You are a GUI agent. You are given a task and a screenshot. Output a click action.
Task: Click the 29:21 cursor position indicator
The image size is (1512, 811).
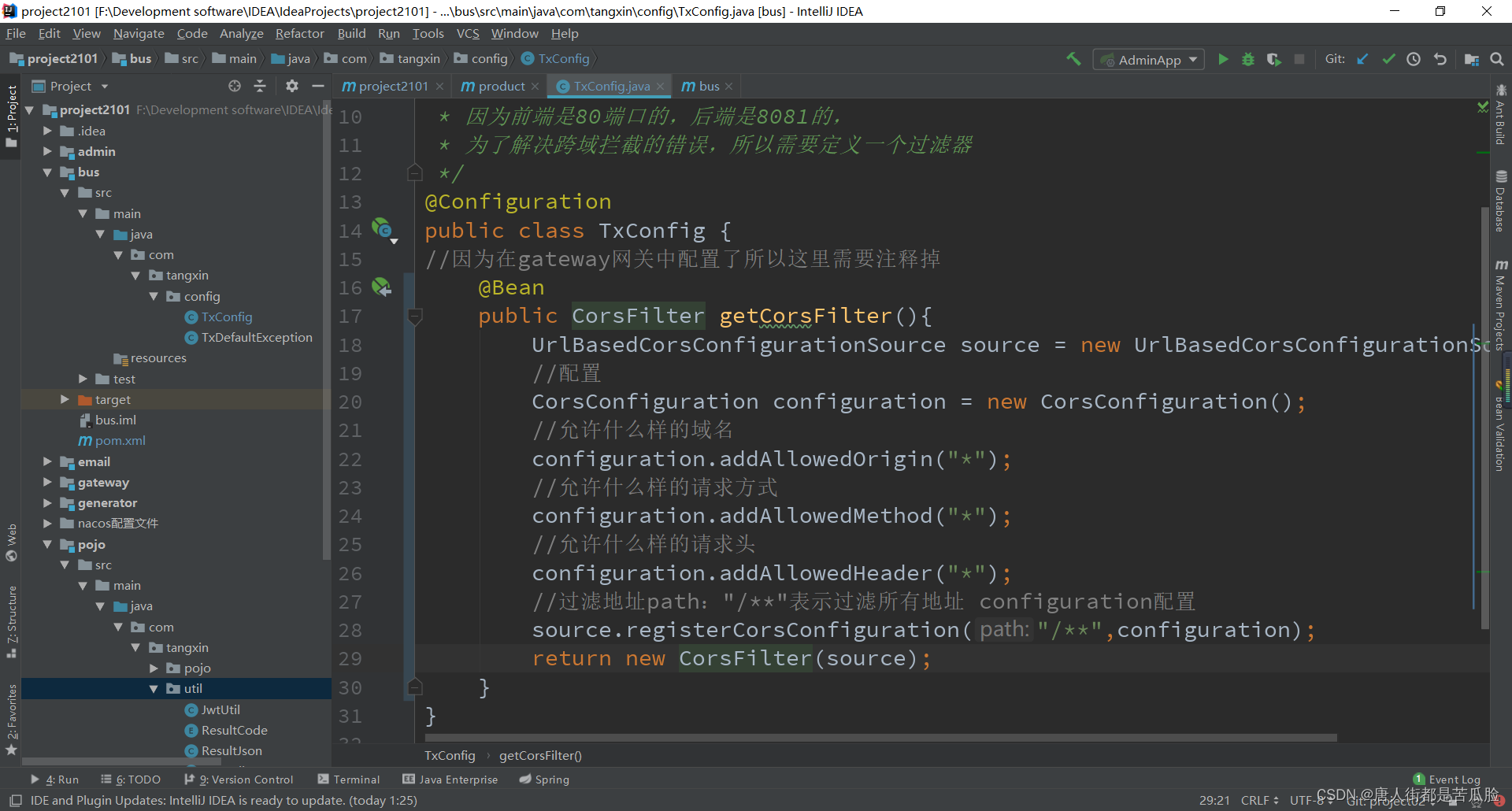coord(1214,800)
